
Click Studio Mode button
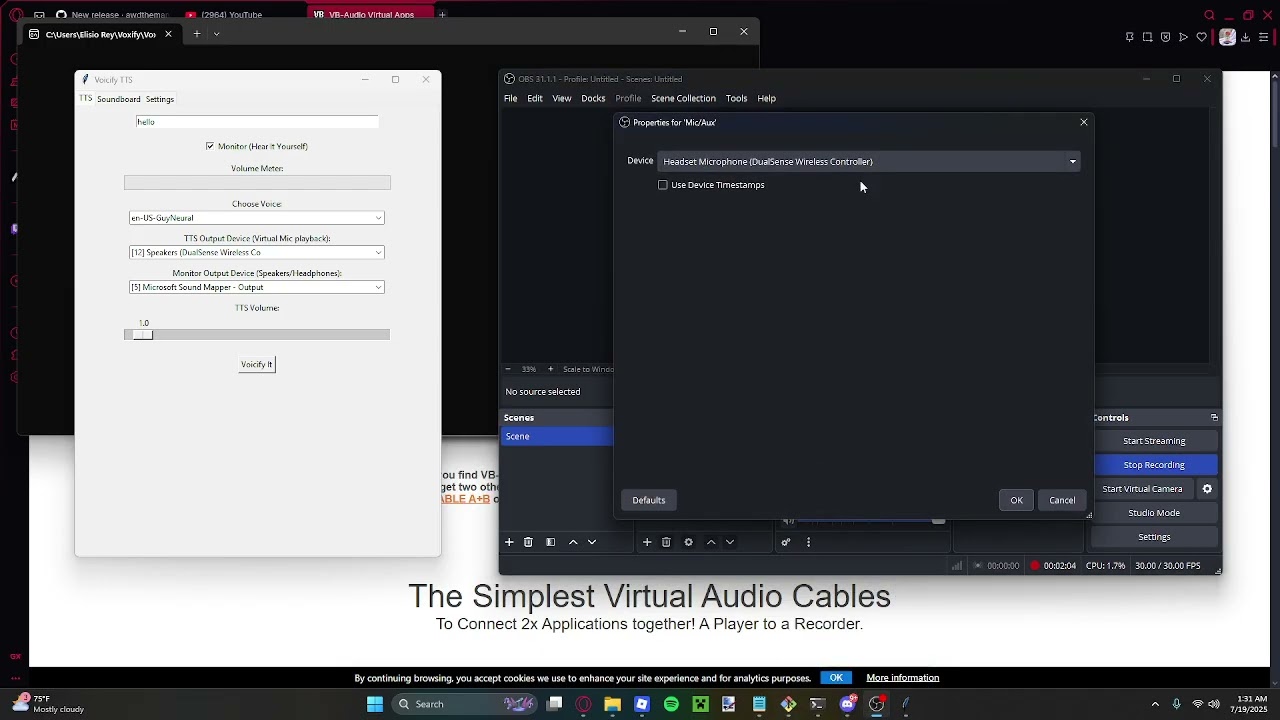point(1154,513)
